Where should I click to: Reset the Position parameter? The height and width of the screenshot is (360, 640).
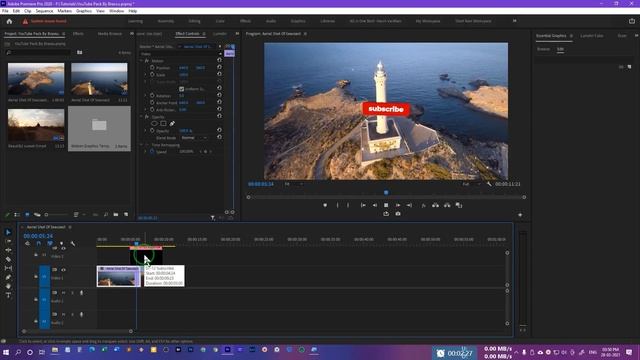pyautogui.click(x=219, y=67)
